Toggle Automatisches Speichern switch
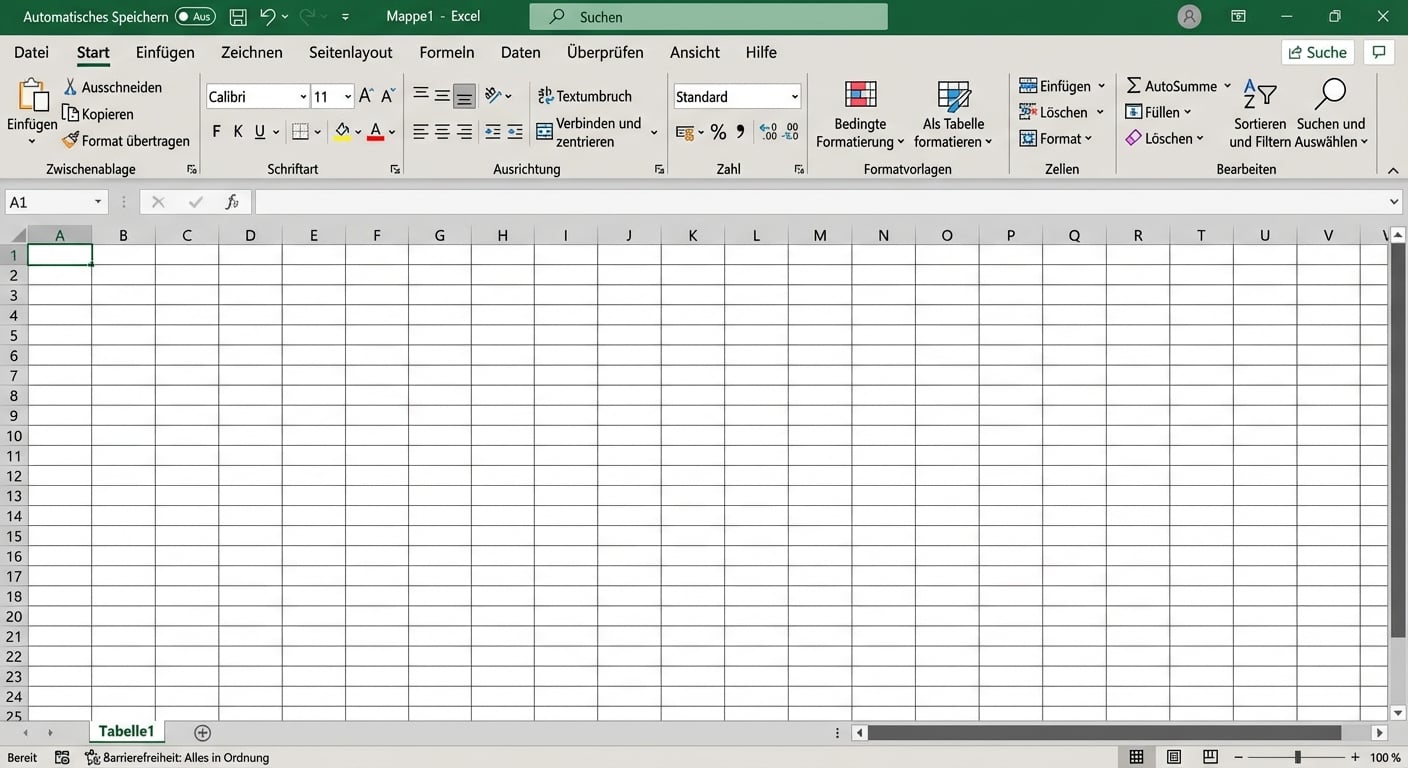The width and height of the screenshot is (1408, 768). (195, 17)
